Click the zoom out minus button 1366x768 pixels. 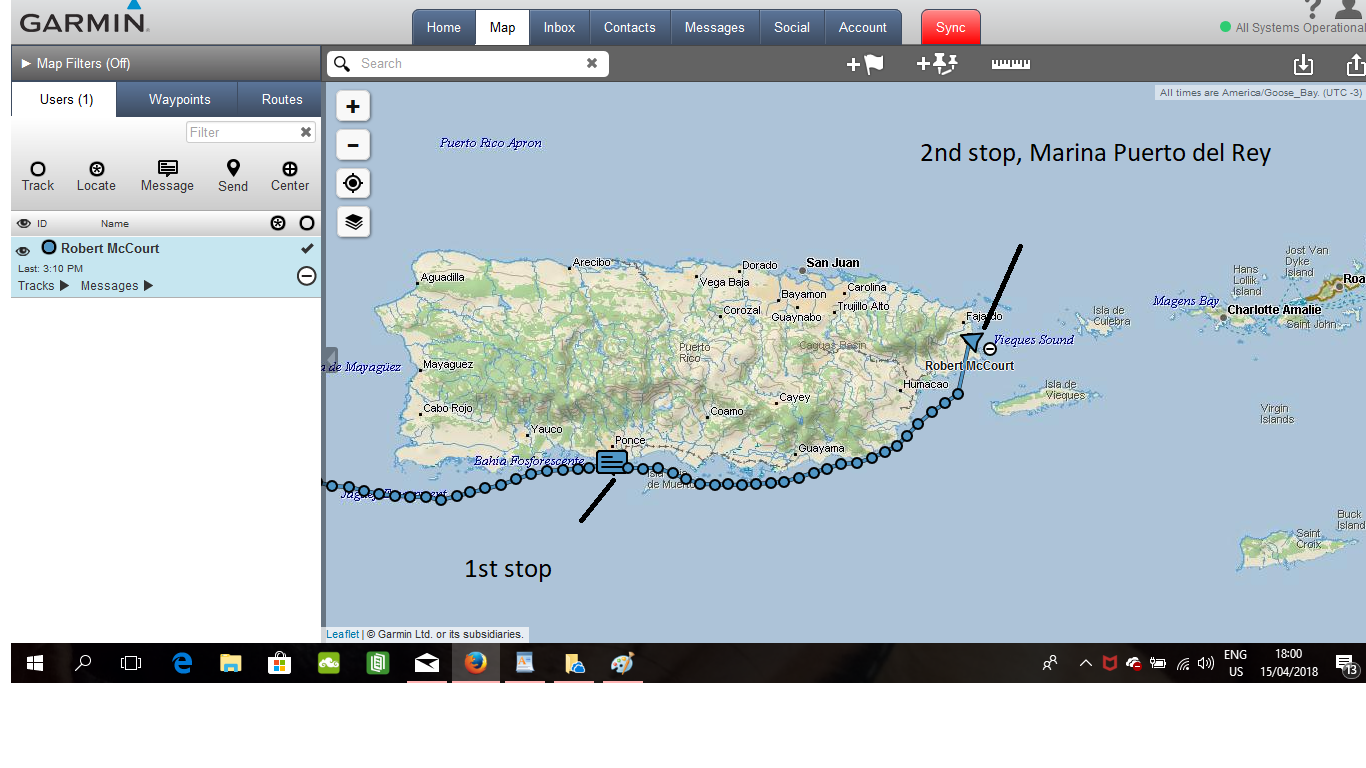353,145
